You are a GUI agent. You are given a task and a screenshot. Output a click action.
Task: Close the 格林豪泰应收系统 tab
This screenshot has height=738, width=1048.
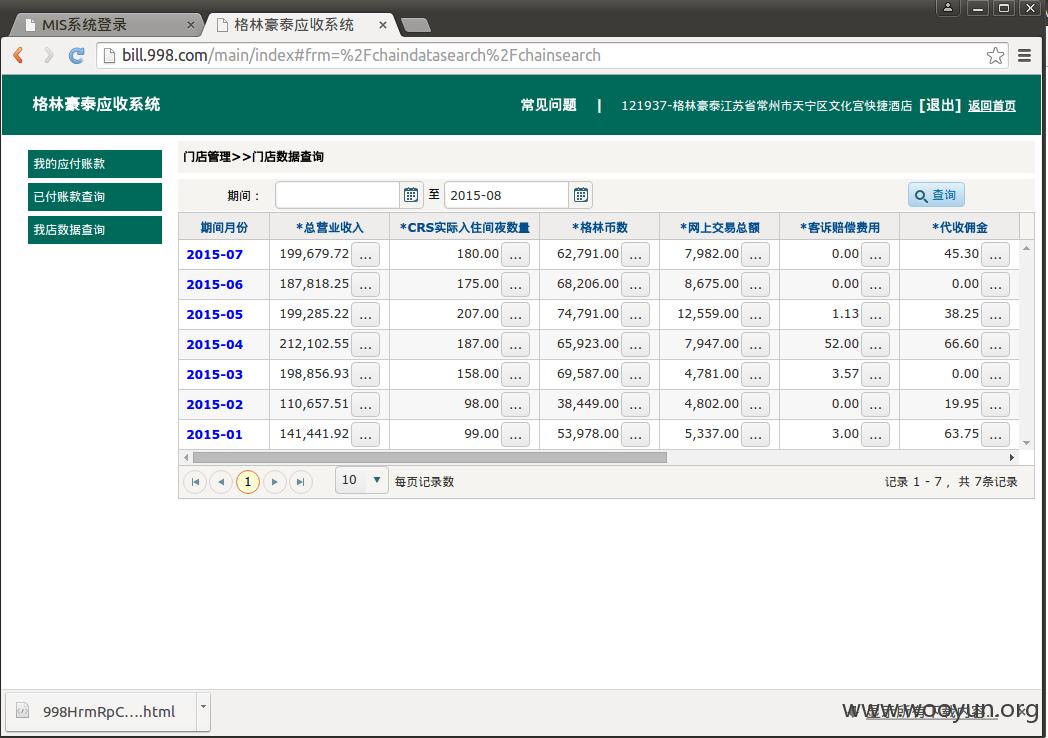382,25
